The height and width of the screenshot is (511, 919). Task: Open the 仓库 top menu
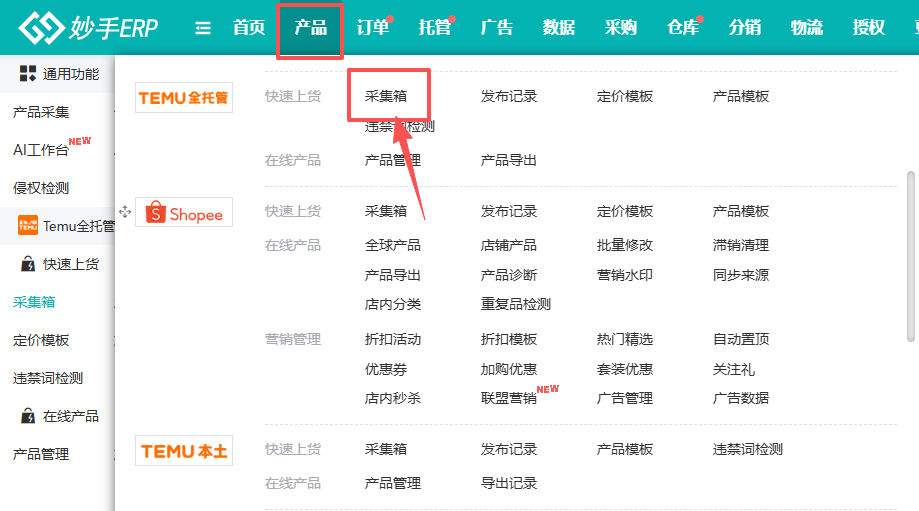(683, 28)
